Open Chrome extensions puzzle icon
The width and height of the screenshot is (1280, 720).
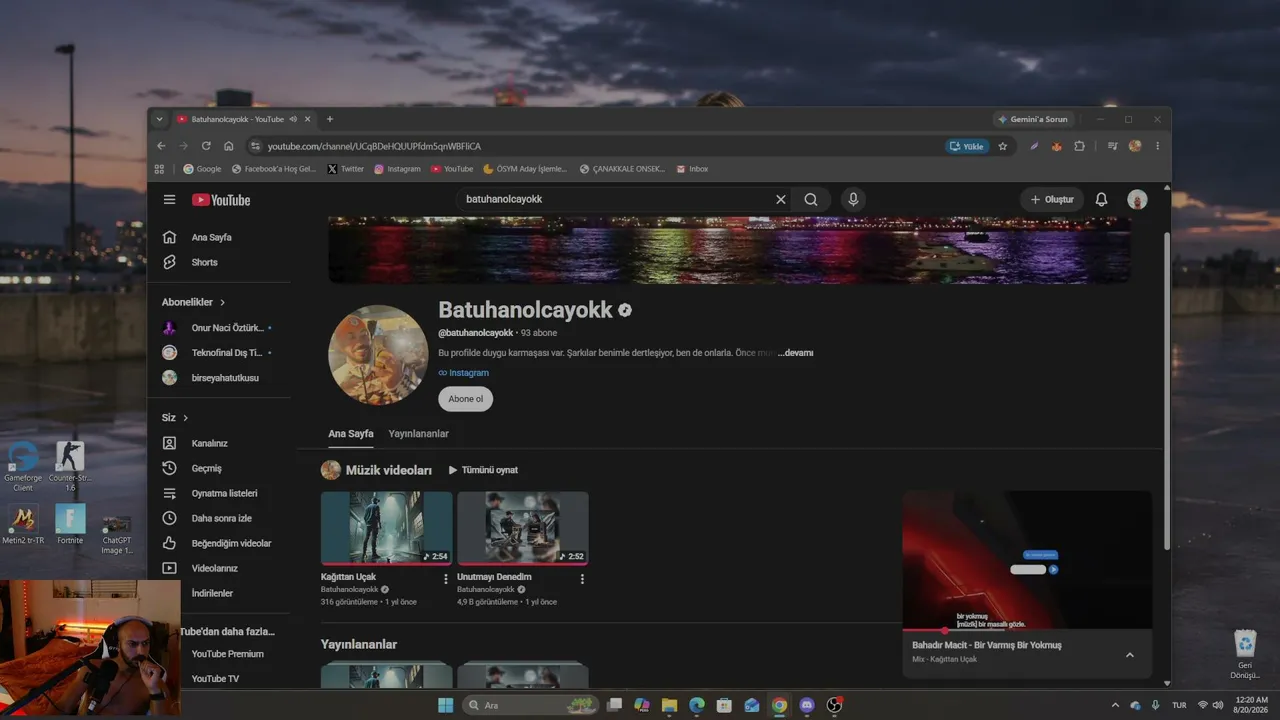(1079, 146)
